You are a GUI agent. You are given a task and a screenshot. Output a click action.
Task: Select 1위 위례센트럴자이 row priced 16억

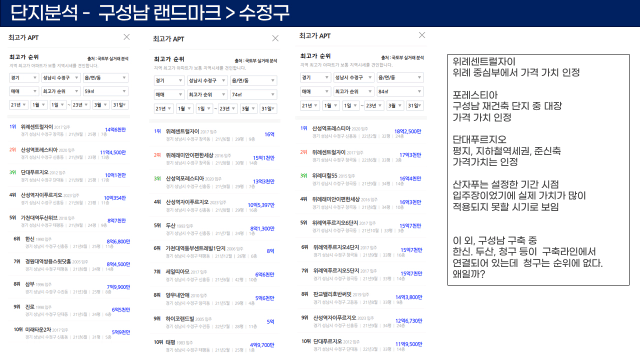click(x=215, y=135)
